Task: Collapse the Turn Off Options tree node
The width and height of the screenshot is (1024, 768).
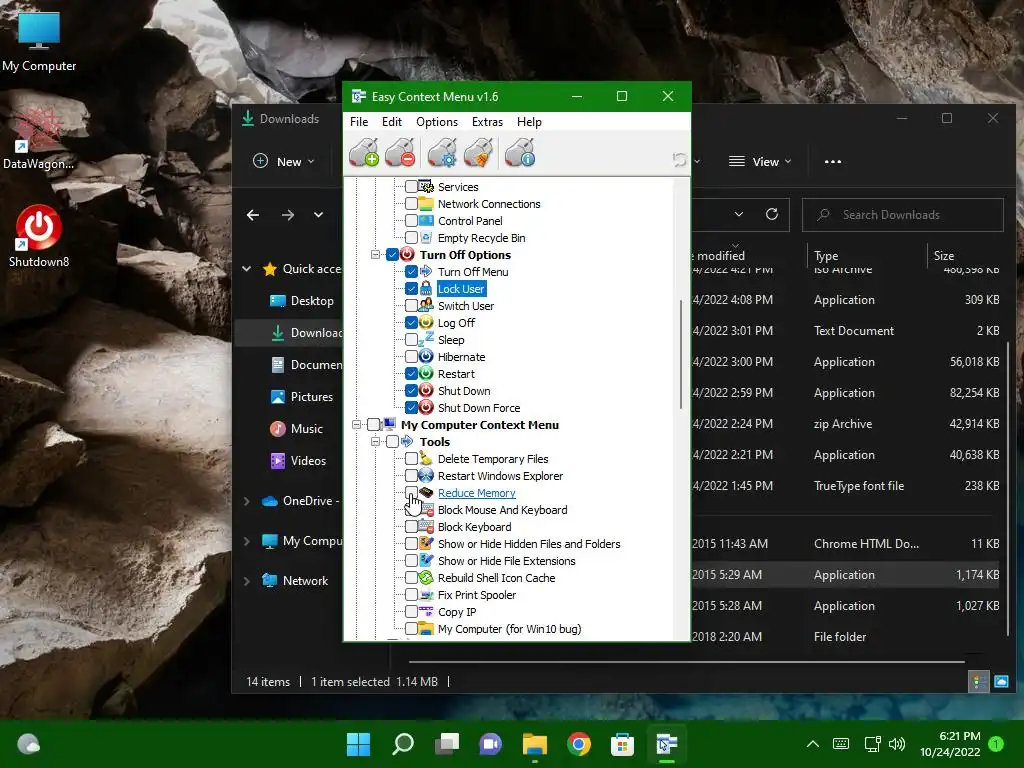Action: click(376, 255)
